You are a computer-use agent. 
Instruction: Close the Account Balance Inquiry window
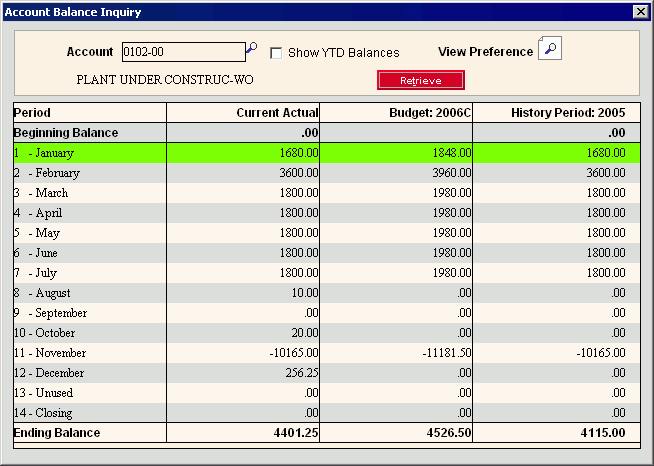tap(640, 11)
